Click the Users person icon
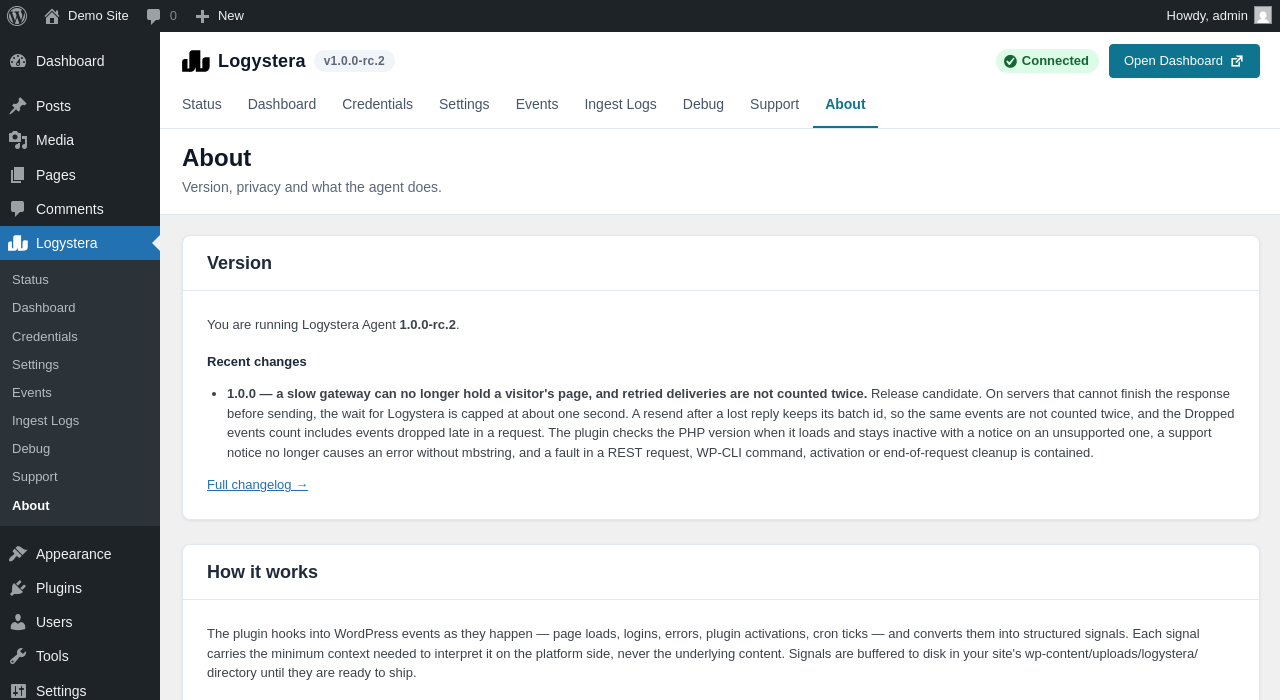Screen dimensions: 1280x700 [x=18, y=622]
